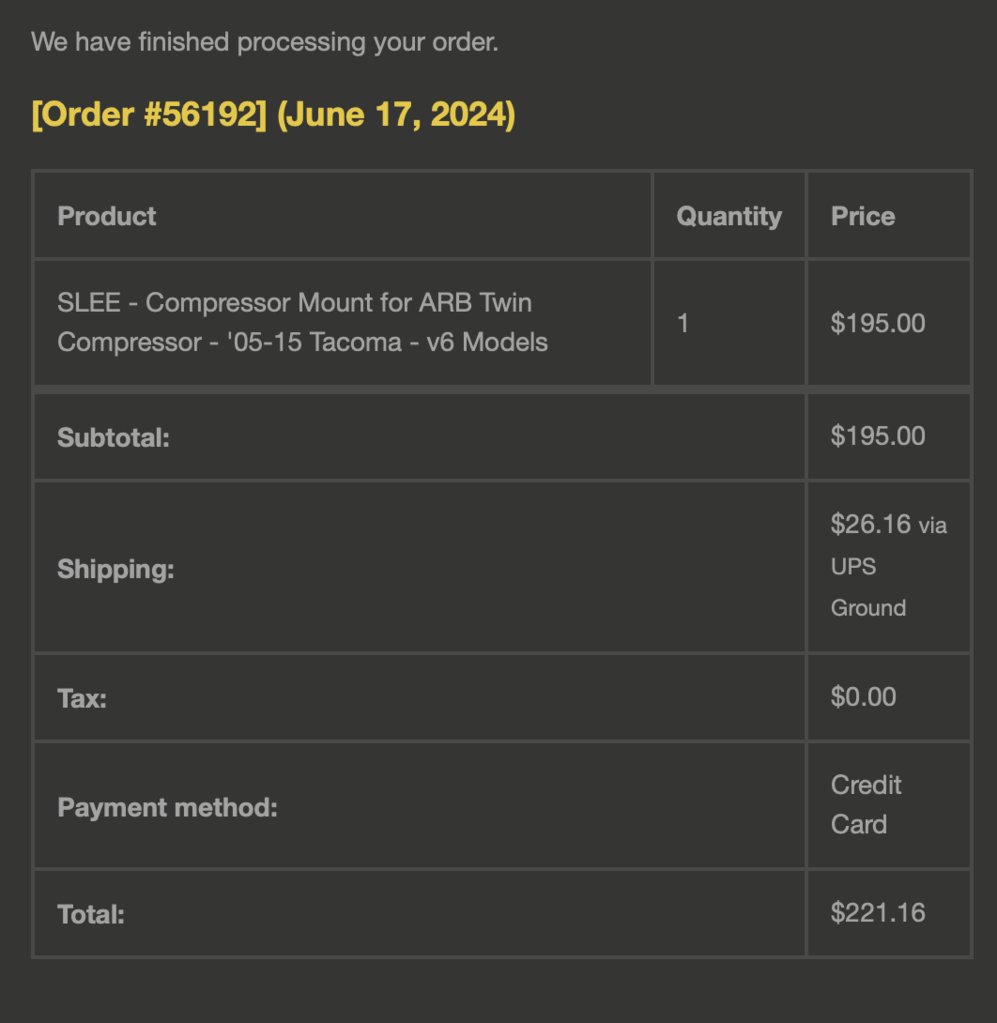
Task: Click the Shipping label
Action: pos(115,570)
